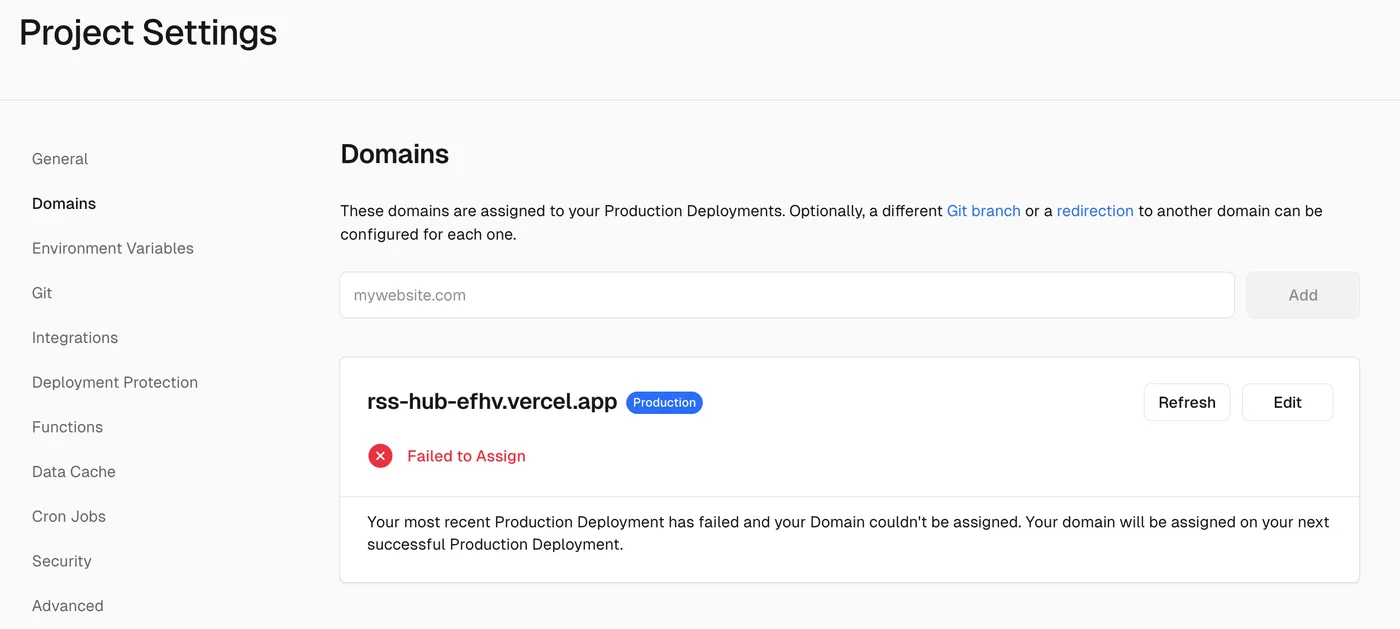The height and width of the screenshot is (629, 1400).
Task: Navigate to Integrations settings
Action: 75,338
